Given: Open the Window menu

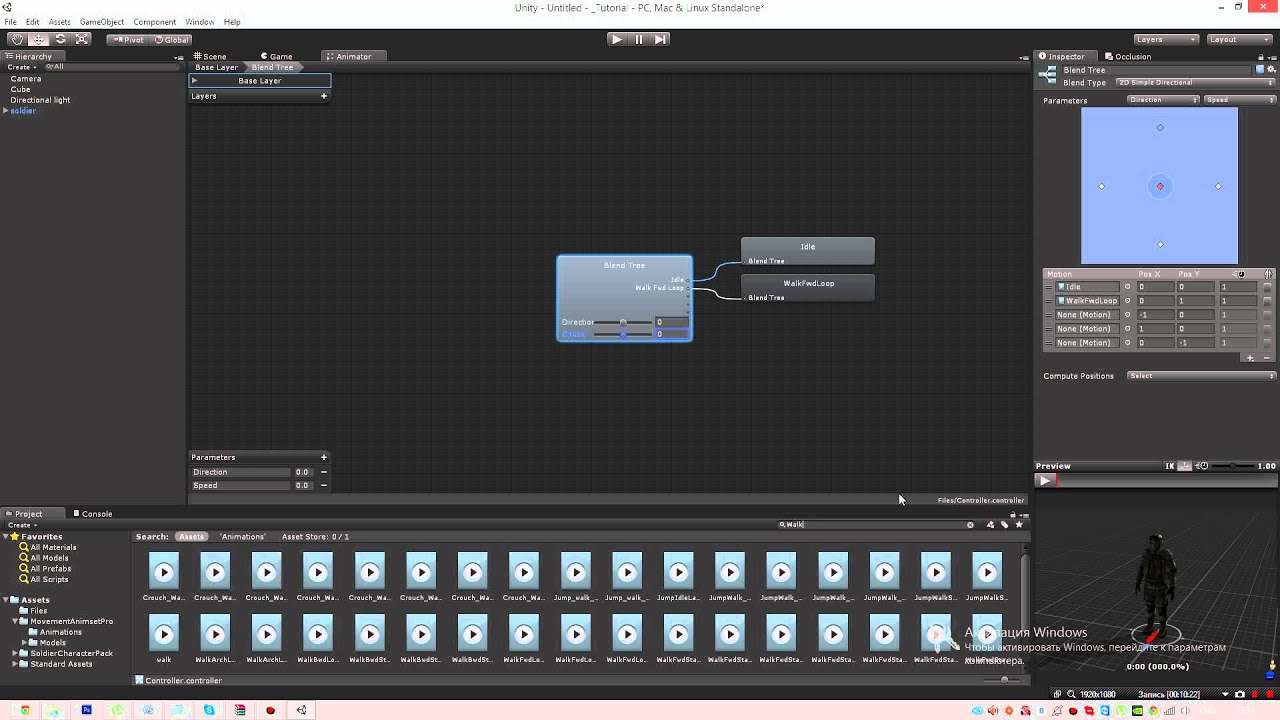Looking at the screenshot, I should pyautogui.click(x=200, y=22).
